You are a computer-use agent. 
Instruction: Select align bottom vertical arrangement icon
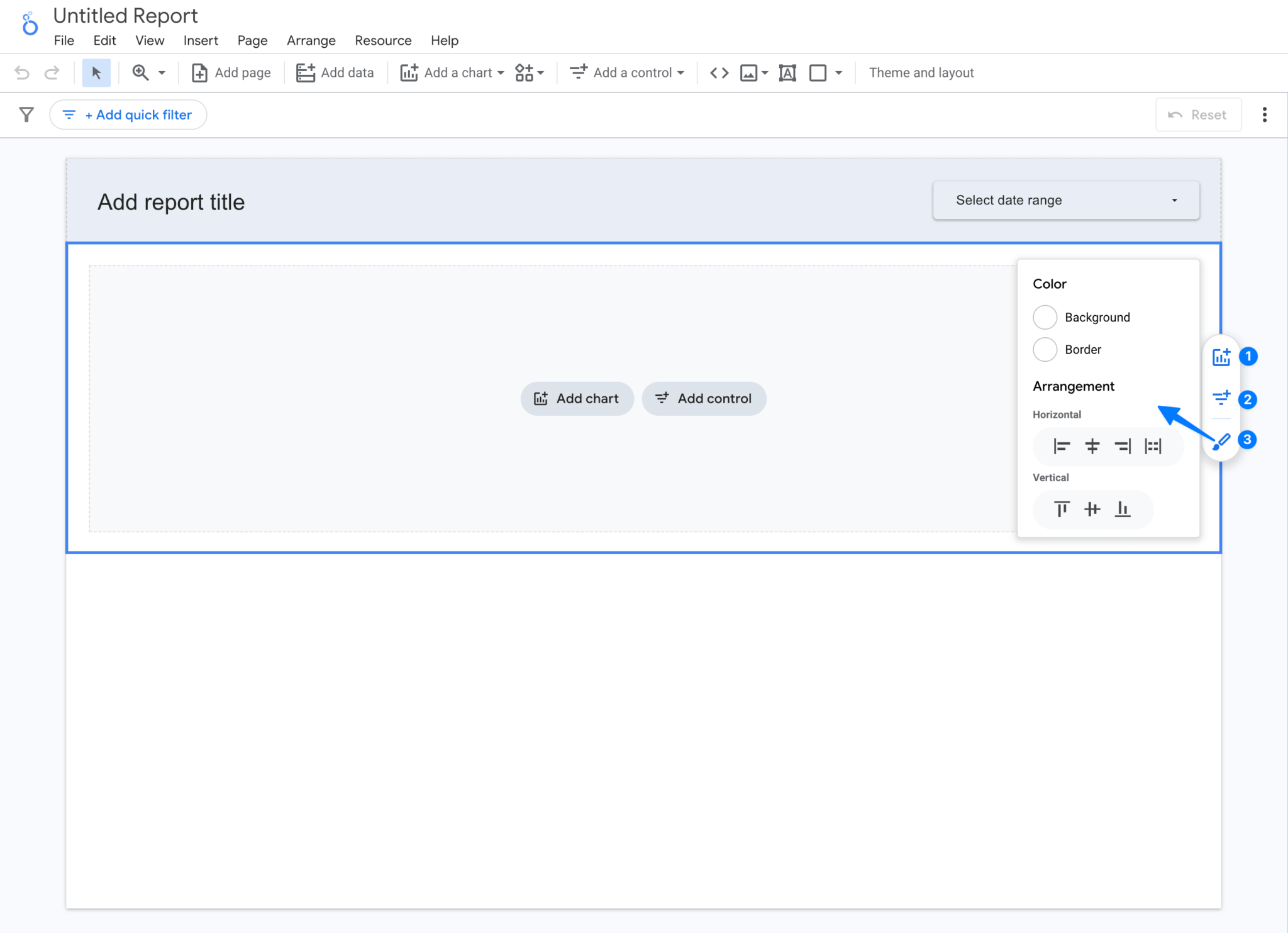(x=1123, y=510)
